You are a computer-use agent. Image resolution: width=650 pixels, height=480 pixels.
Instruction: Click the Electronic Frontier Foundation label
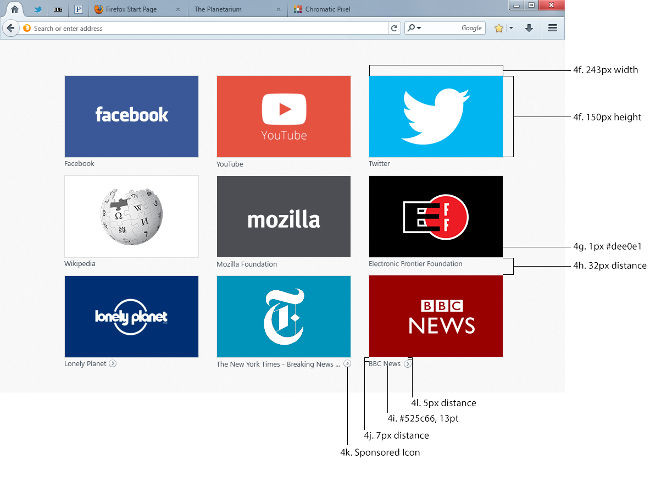415,264
